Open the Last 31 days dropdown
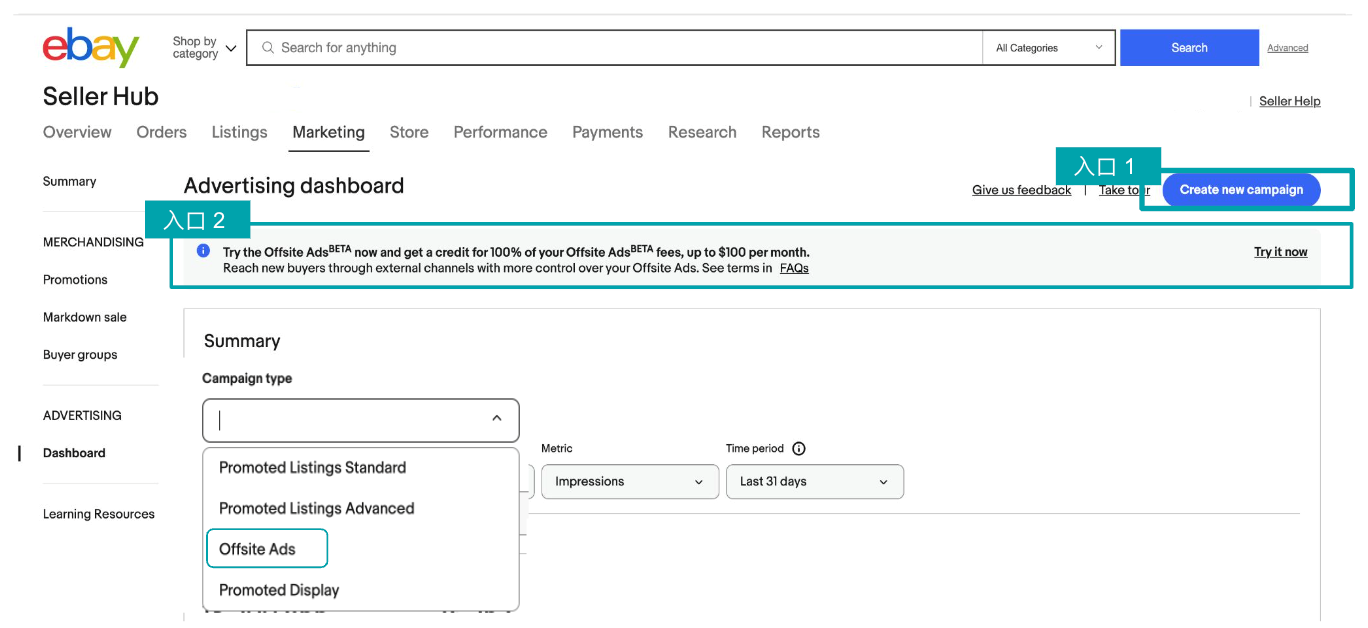Screen dimensions: 1368x628 click(814, 482)
